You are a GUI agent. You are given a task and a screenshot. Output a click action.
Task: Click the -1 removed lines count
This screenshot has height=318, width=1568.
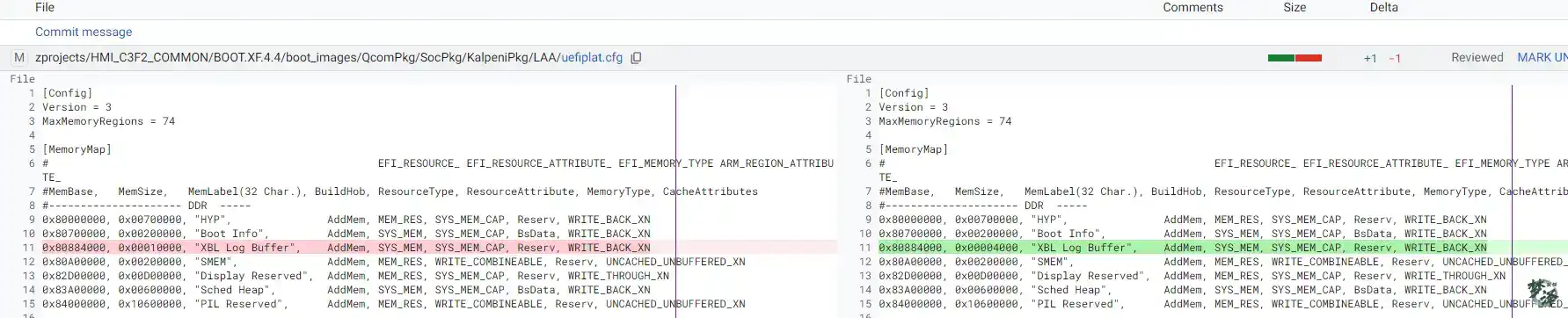[x=1395, y=59]
